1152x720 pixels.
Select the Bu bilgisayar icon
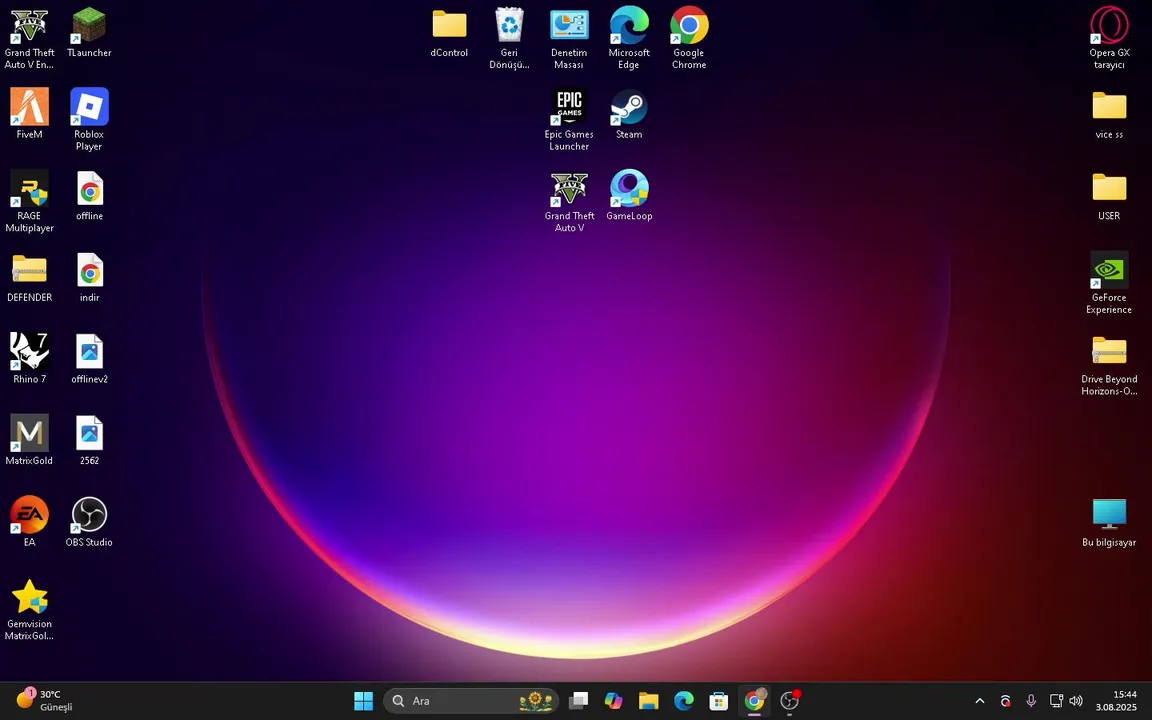[1109, 522]
